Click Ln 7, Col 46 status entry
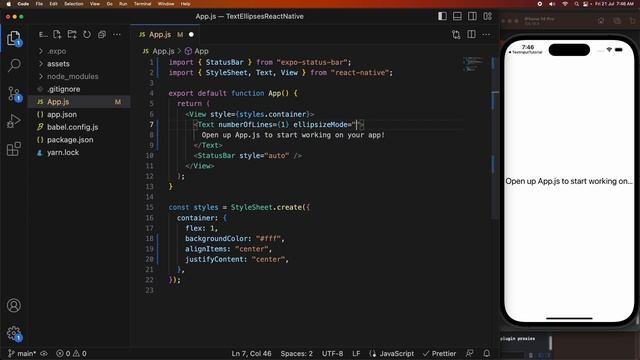This screenshot has width=640, height=360. coord(251,353)
